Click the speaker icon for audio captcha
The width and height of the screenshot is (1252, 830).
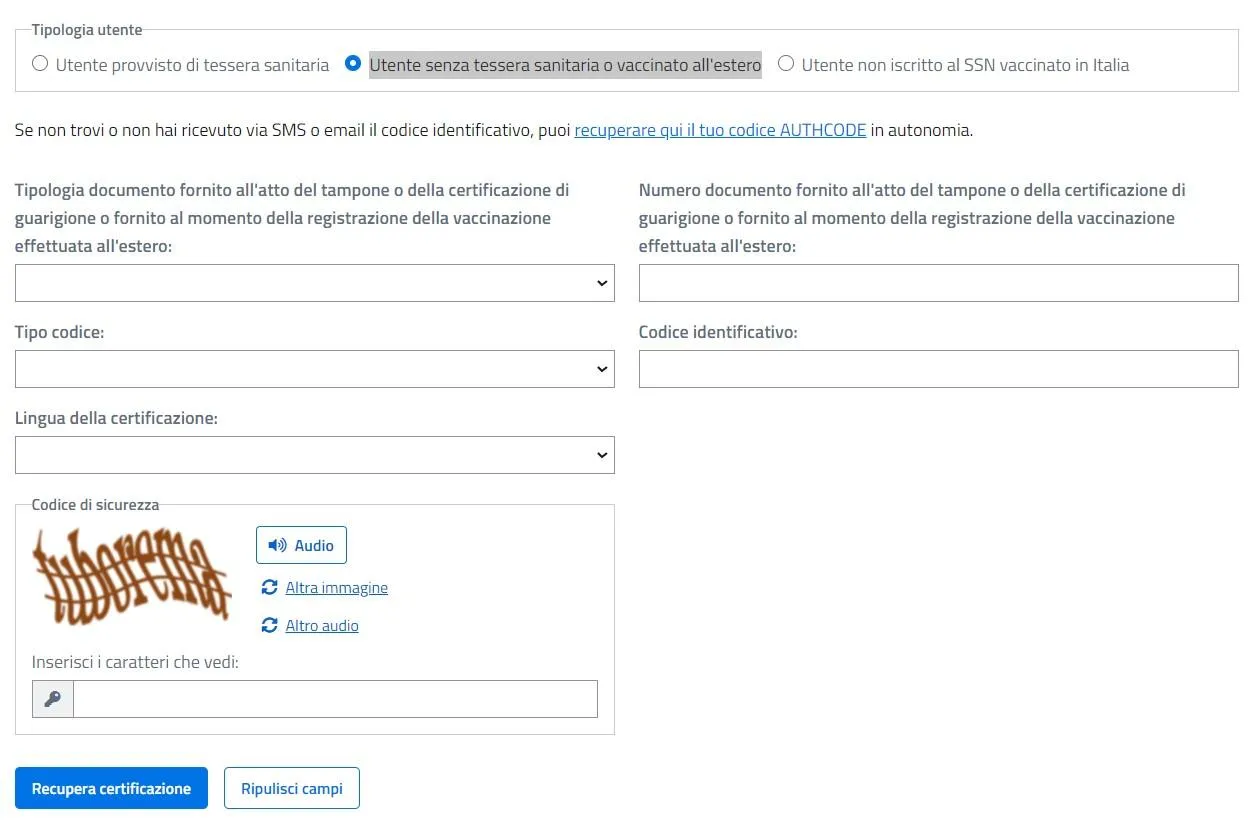(x=277, y=545)
